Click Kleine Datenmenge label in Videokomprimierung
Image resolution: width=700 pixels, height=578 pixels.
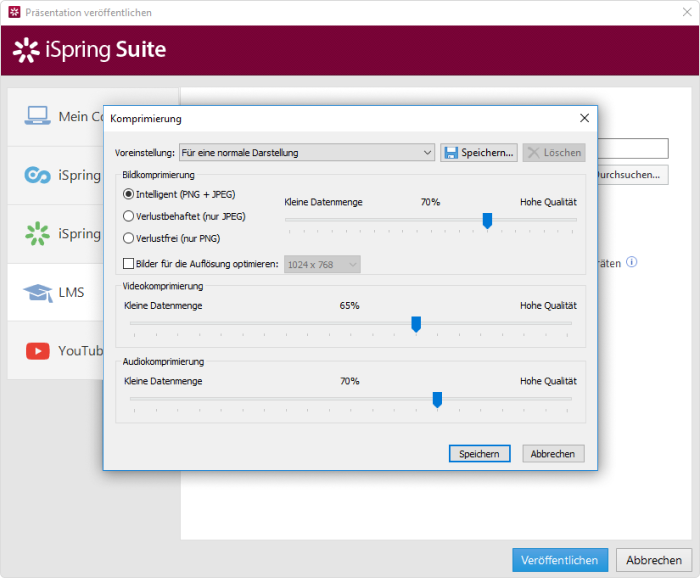pyautogui.click(x=163, y=306)
